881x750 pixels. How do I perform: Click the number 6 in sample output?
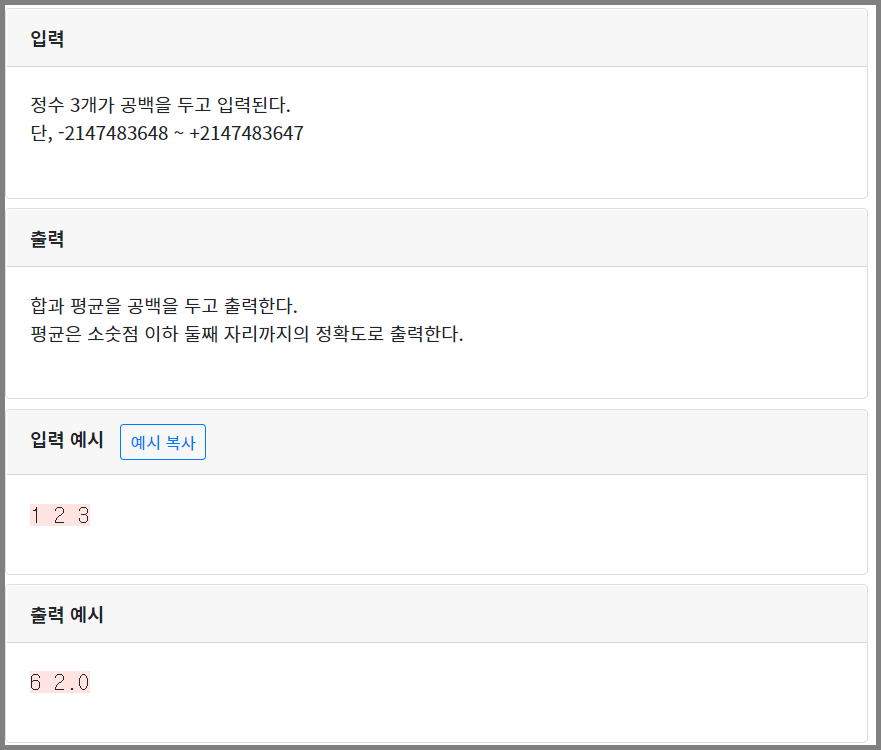36,682
